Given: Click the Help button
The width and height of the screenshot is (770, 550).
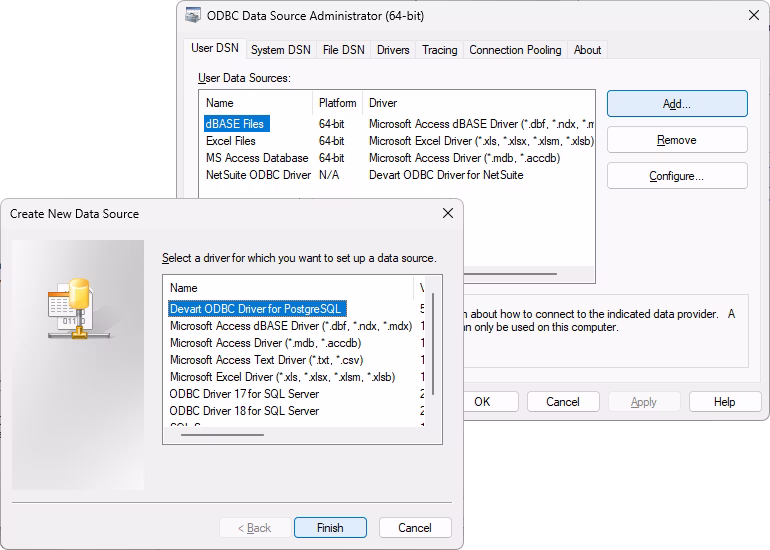Looking at the screenshot, I should click(x=725, y=402).
